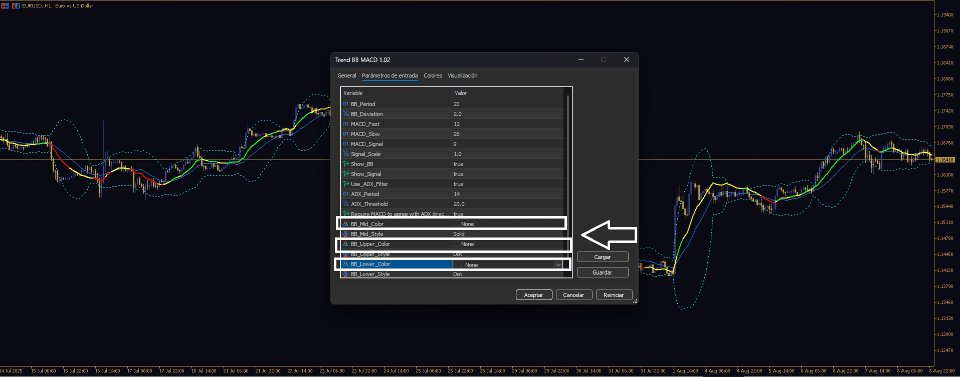
Task: Select the Use_ADX_Filter variable name
Action: coord(370,184)
